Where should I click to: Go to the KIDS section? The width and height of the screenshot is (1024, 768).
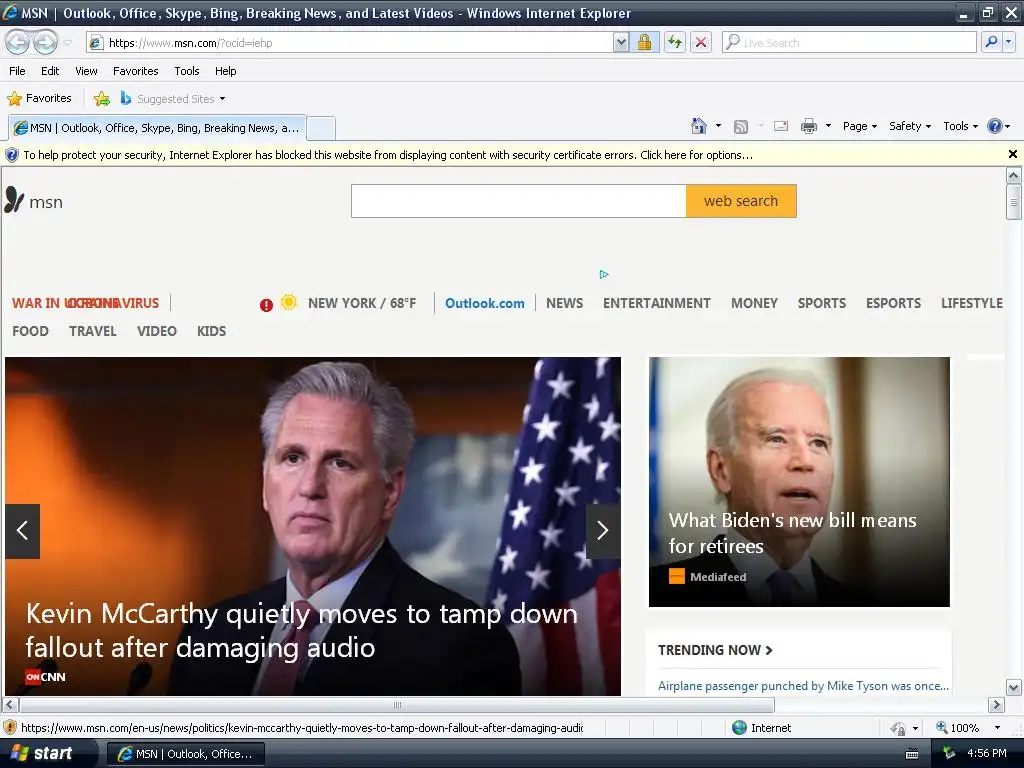click(212, 331)
